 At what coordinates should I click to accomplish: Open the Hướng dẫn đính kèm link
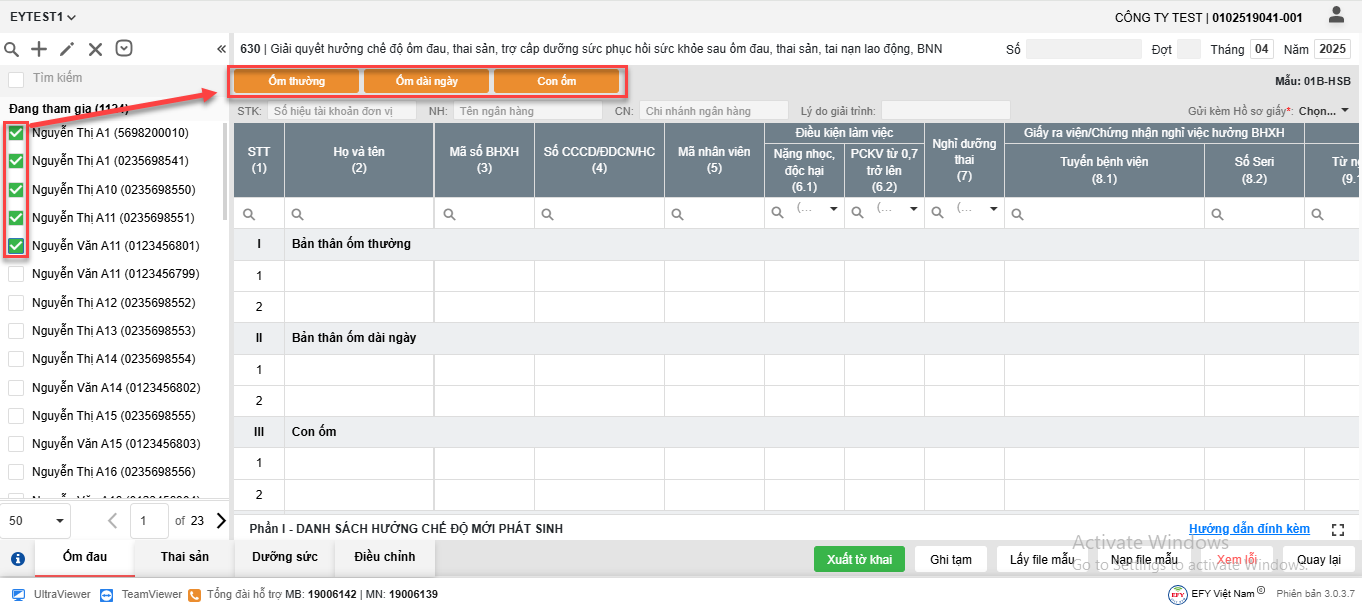click(x=1249, y=529)
